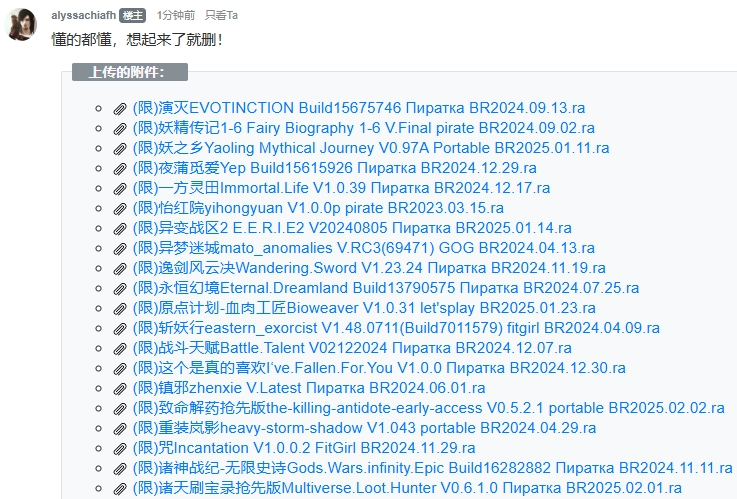The image size is (737, 499).
Task: Click the 1分钟前 timestamp
Action: pos(175,16)
